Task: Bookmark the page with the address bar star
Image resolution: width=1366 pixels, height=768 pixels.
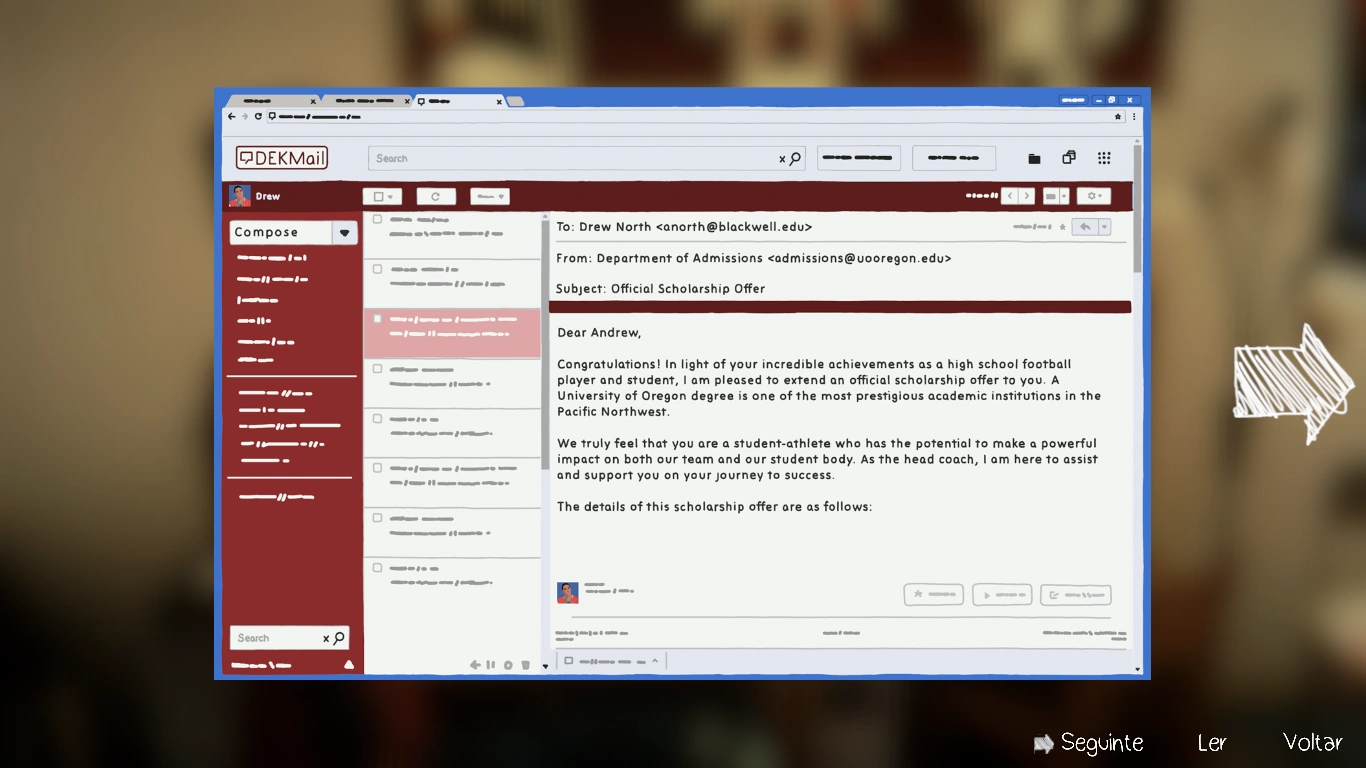Action: (1119, 116)
